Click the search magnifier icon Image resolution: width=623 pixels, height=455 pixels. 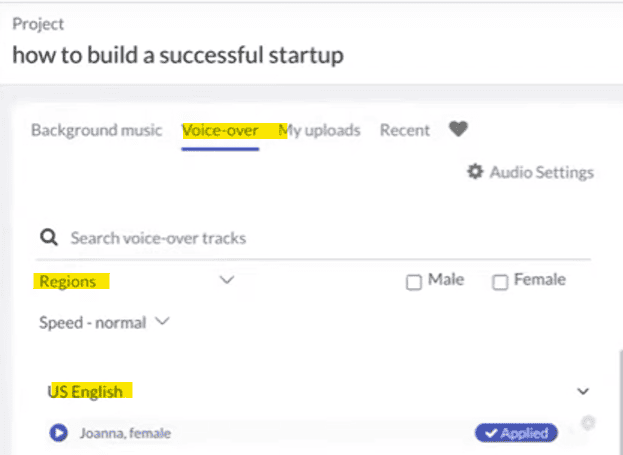tap(47, 238)
